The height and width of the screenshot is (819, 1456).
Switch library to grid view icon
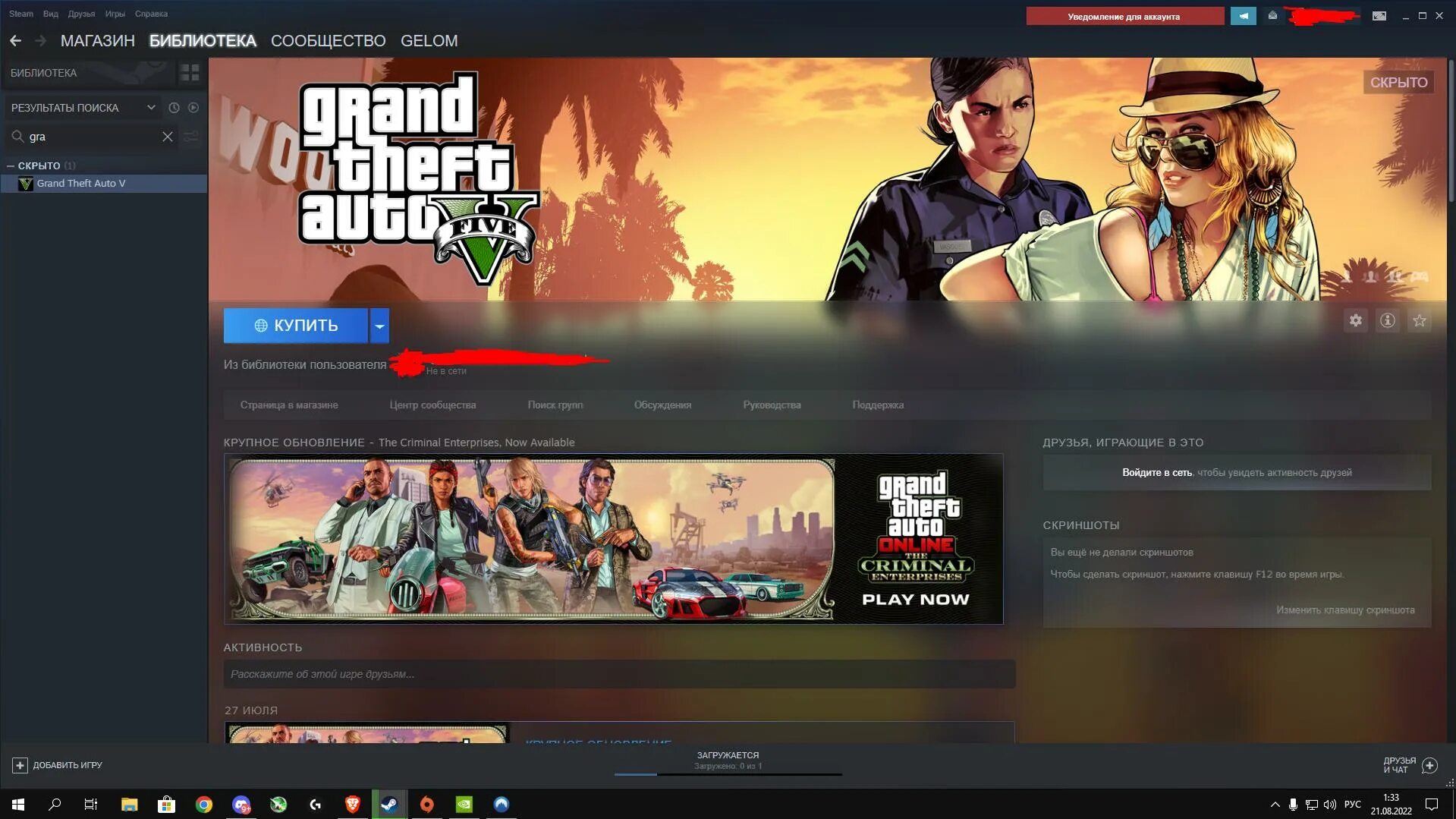click(190, 73)
